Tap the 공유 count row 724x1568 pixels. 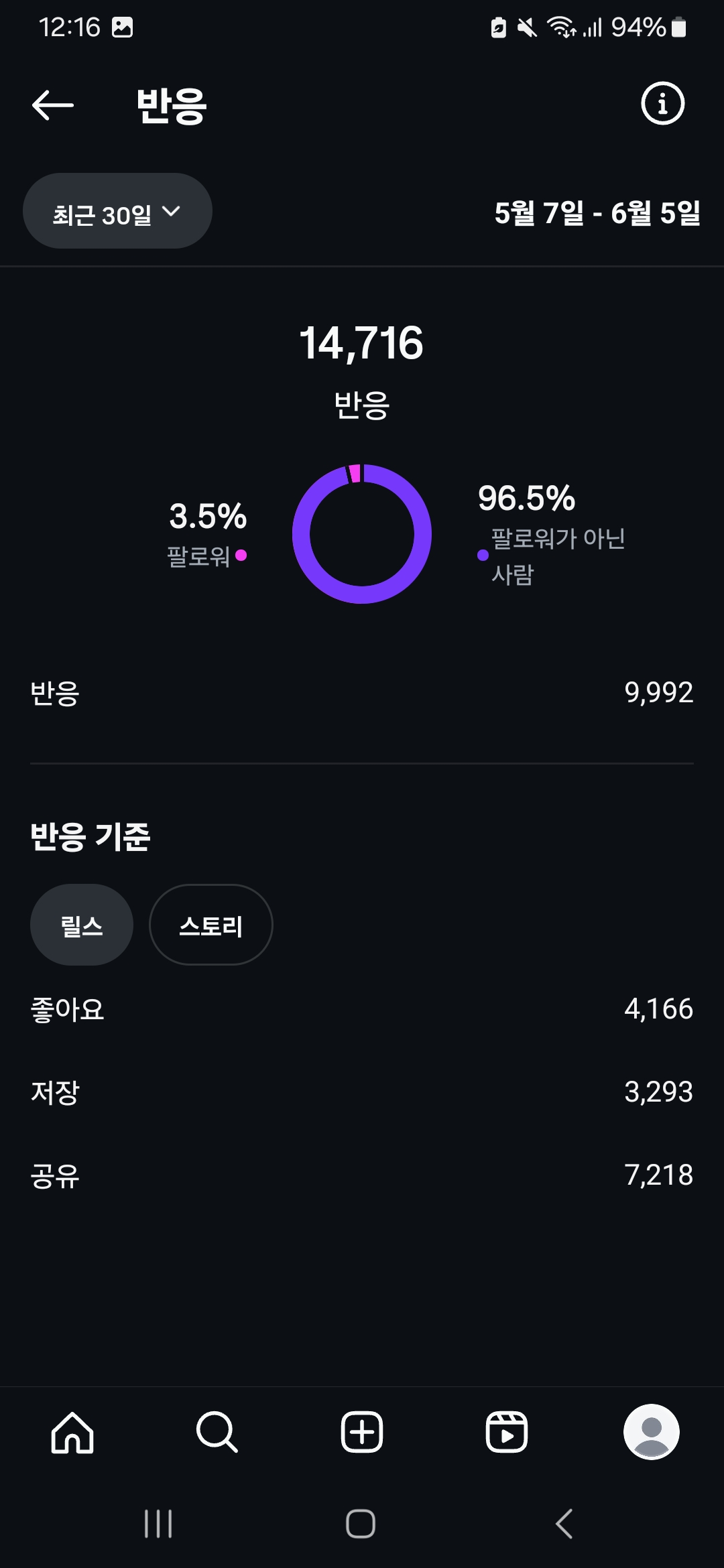coord(362,1175)
